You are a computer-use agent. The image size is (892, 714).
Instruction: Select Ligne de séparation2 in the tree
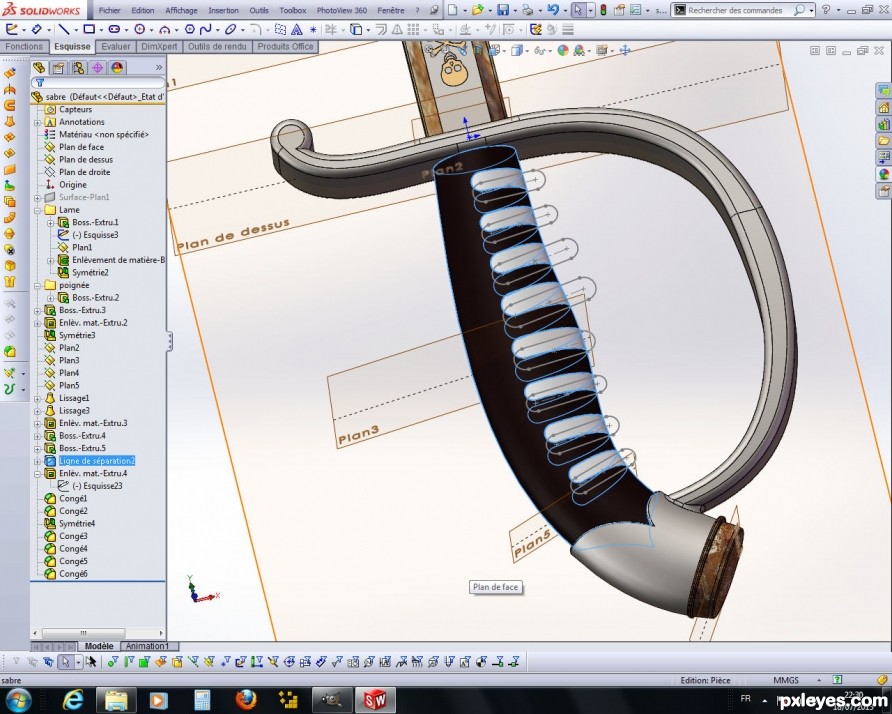tap(97, 461)
